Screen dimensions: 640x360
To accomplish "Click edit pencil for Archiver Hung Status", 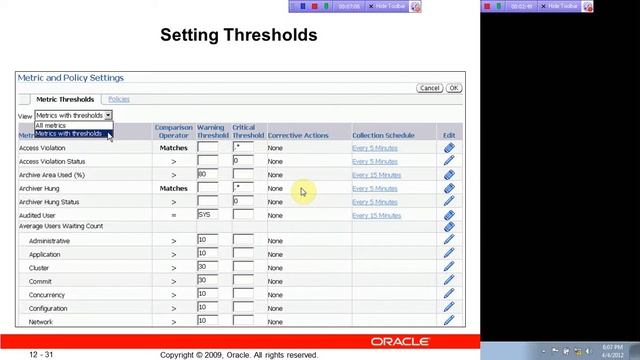I will point(449,201).
